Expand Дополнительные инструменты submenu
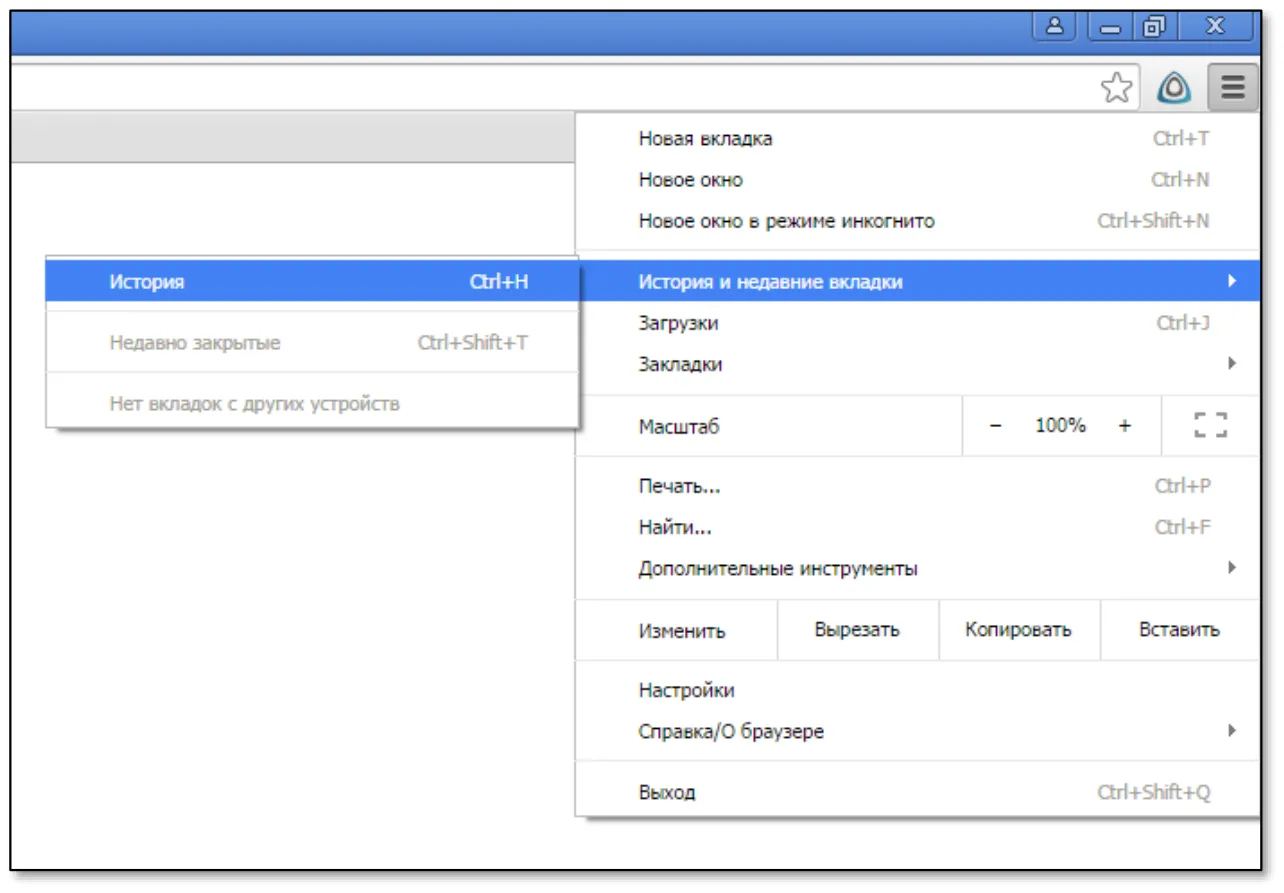The image size is (1284, 893). 917,569
